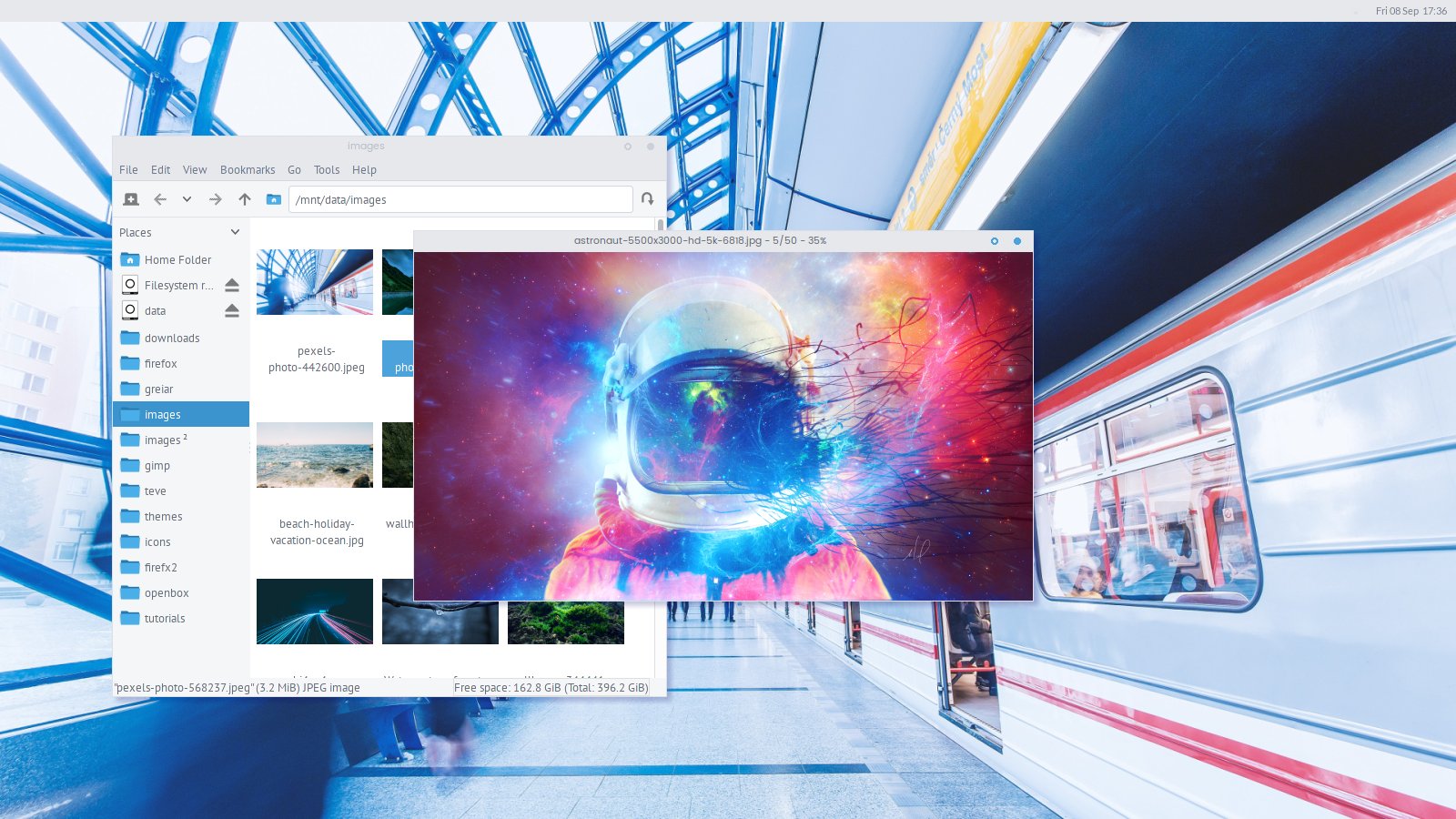The height and width of the screenshot is (819, 1456).
Task: Open new tab icon in file manager toolbar
Action: click(131, 199)
